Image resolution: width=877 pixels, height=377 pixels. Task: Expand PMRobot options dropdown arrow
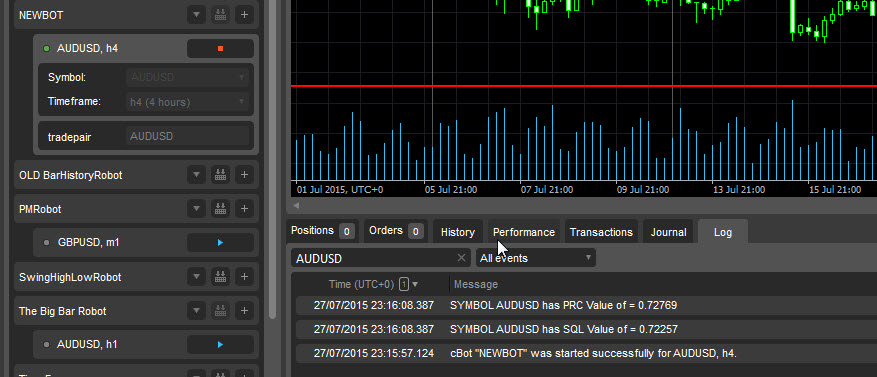click(x=196, y=209)
